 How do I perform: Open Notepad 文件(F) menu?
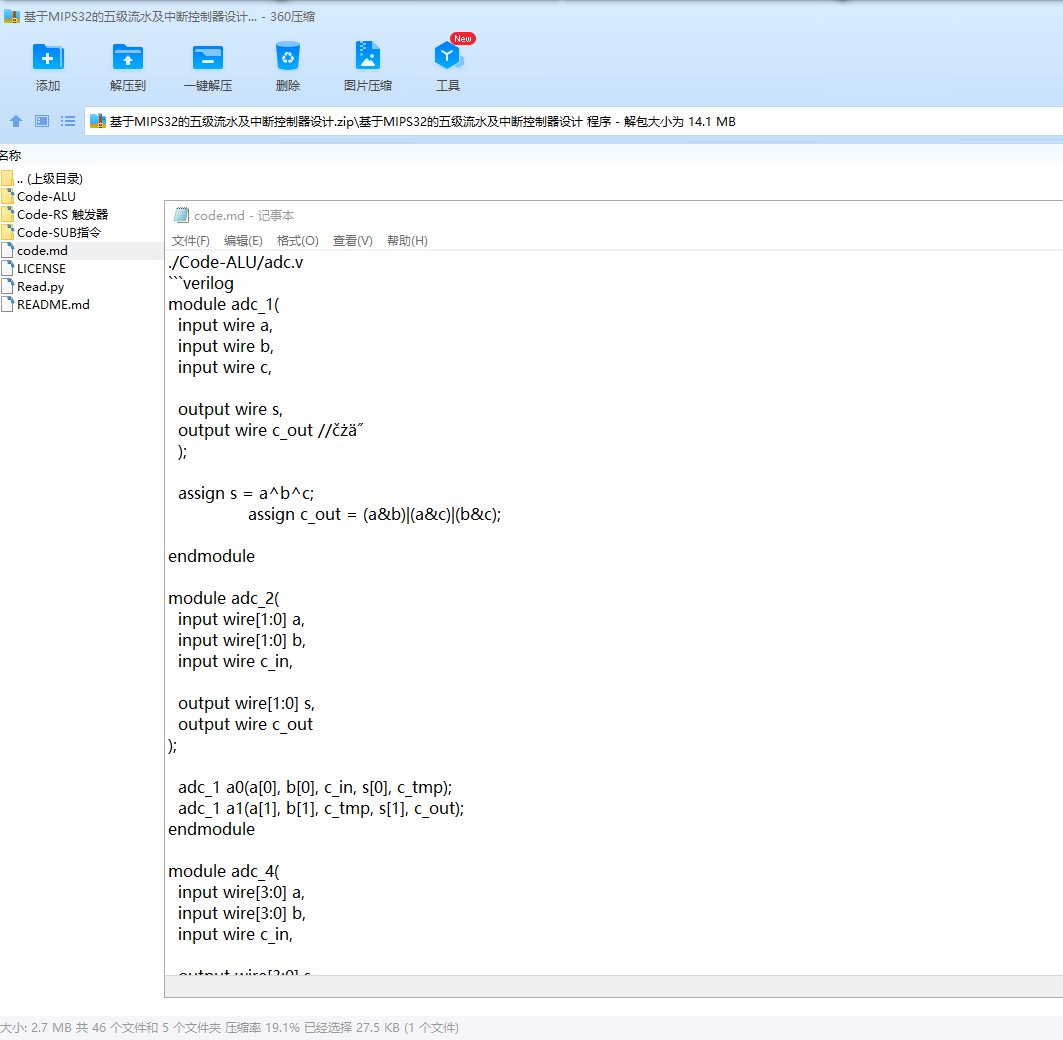click(190, 241)
